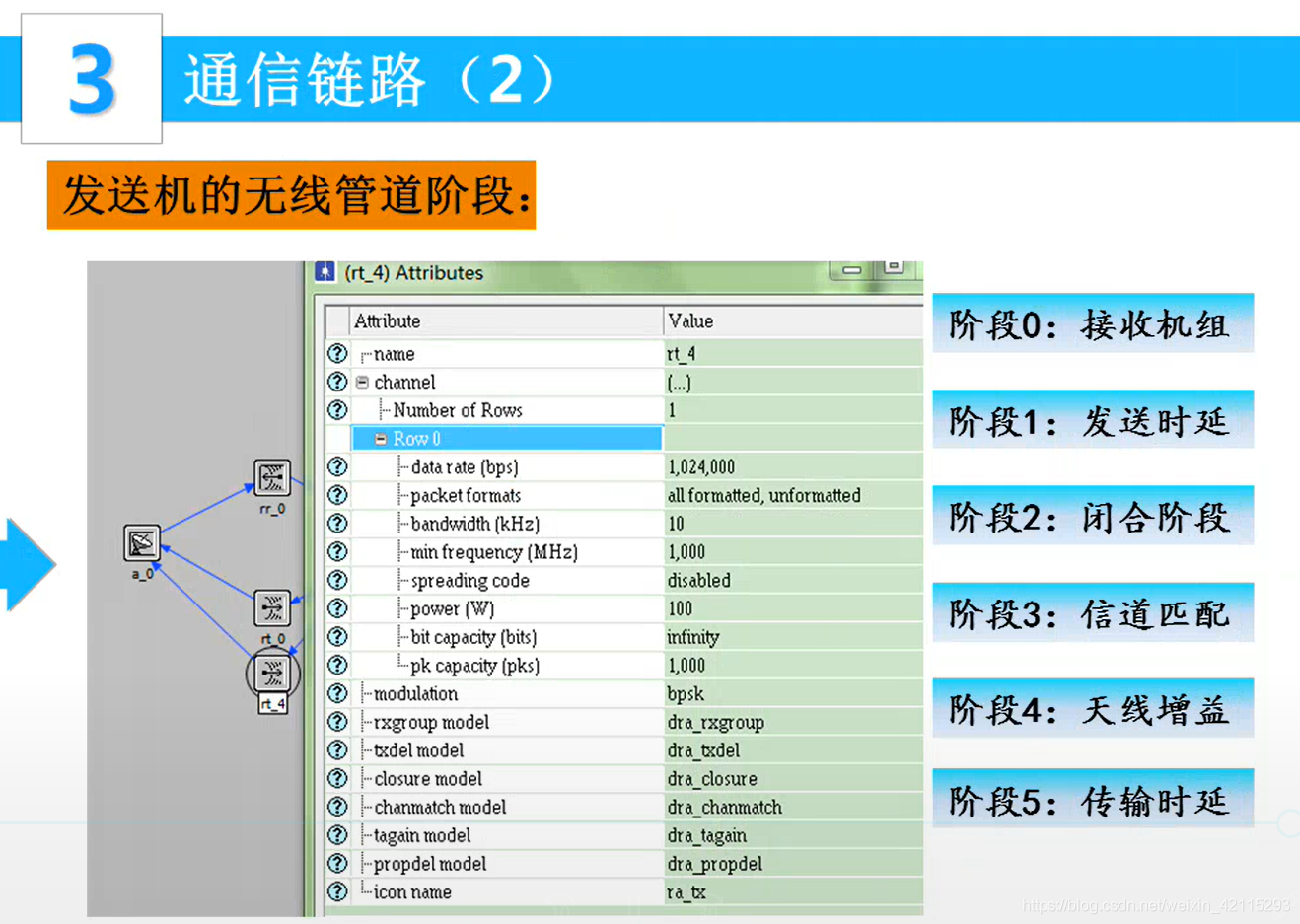This screenshot has height=924, width=1300.
Task: Click the closure model value dra_closure
Action: click(712, 779)
